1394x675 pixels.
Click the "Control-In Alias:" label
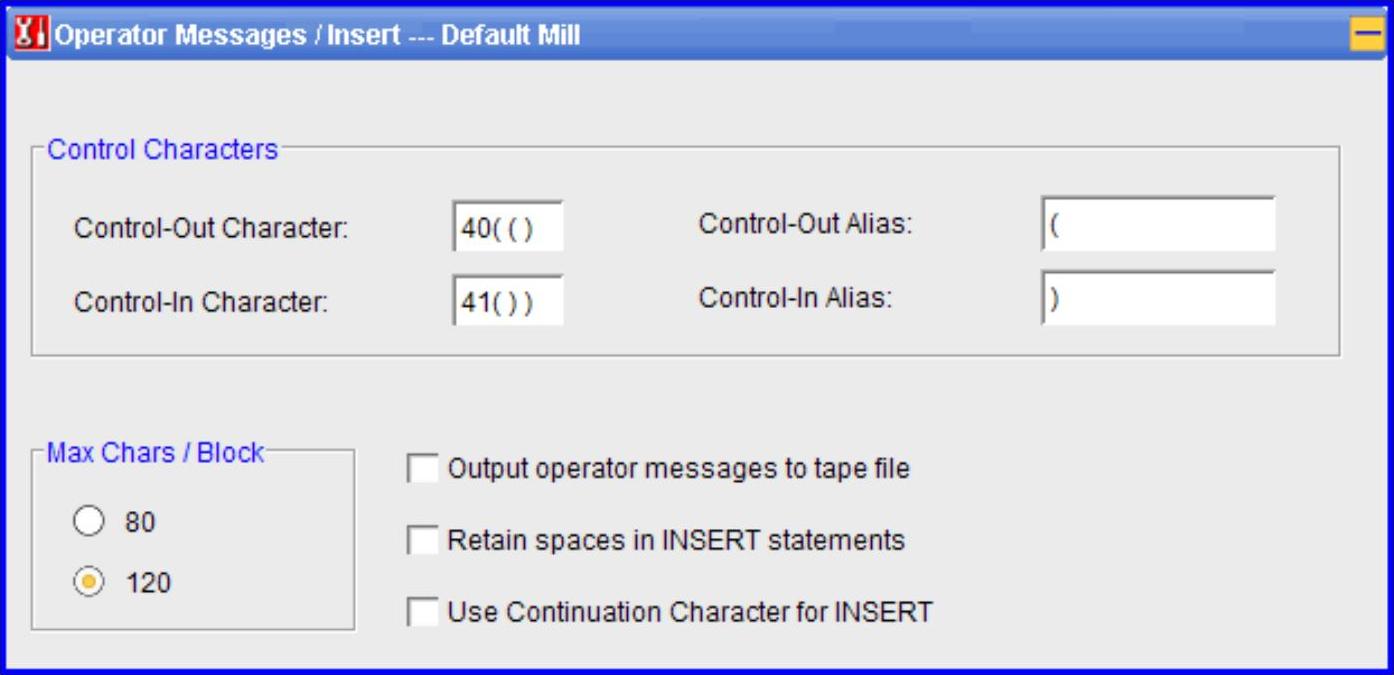click(795, 298)
